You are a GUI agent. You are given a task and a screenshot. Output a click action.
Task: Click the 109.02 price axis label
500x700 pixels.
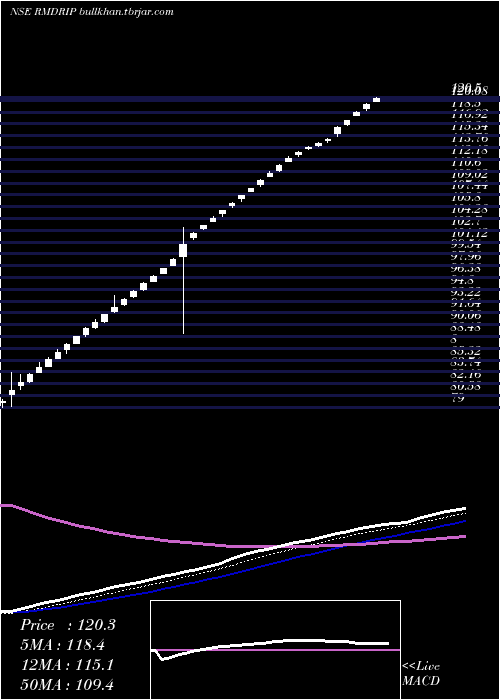[469, 175]
